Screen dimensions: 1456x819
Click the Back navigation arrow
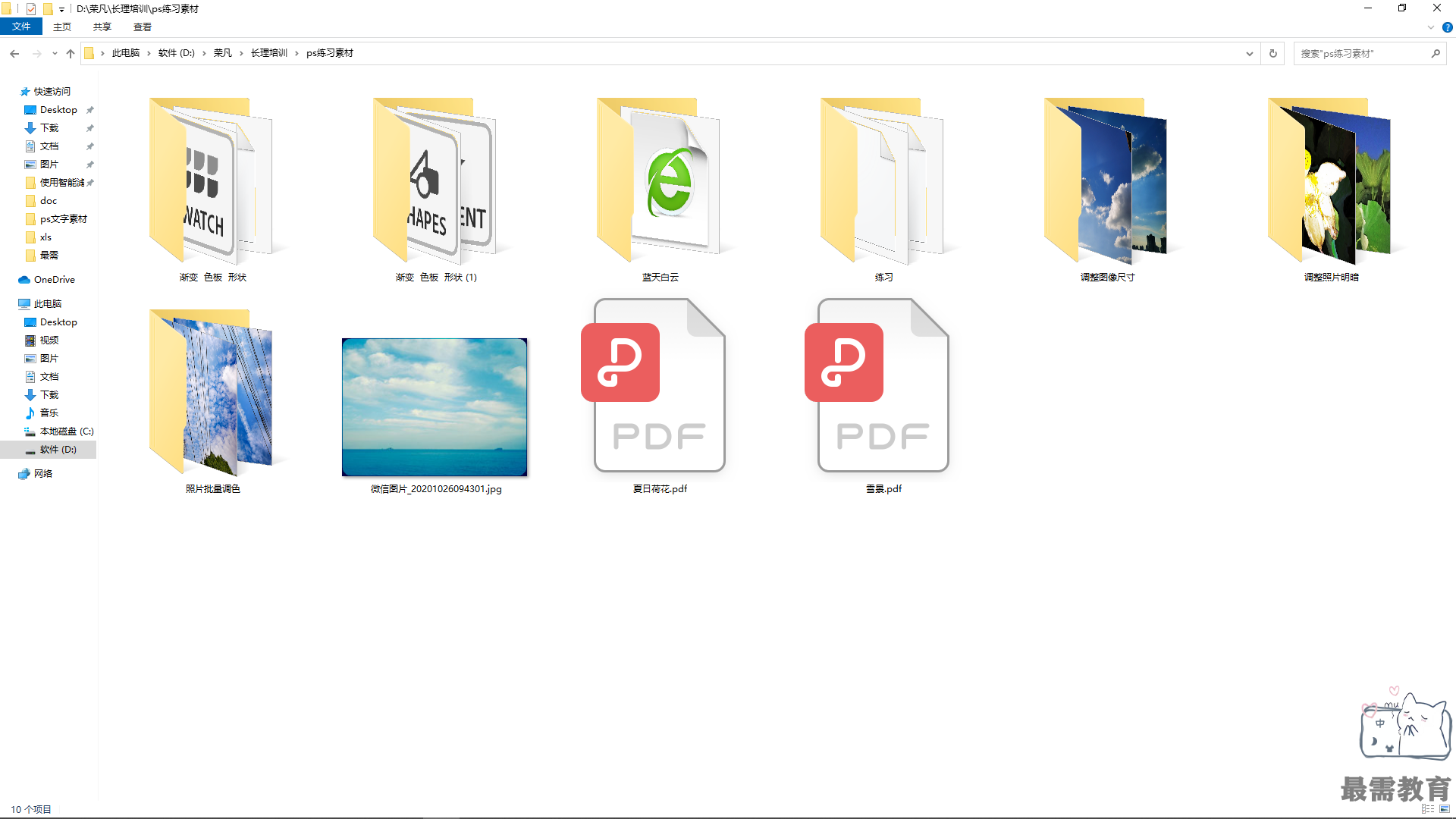click(x=14, y=53)
